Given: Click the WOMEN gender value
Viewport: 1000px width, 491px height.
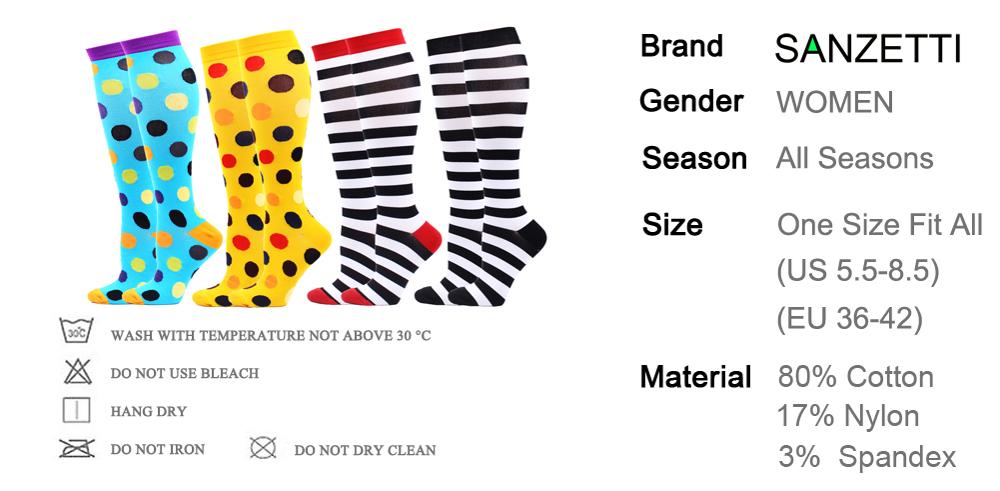Looking at the screenshot, I should coord(834,102).
